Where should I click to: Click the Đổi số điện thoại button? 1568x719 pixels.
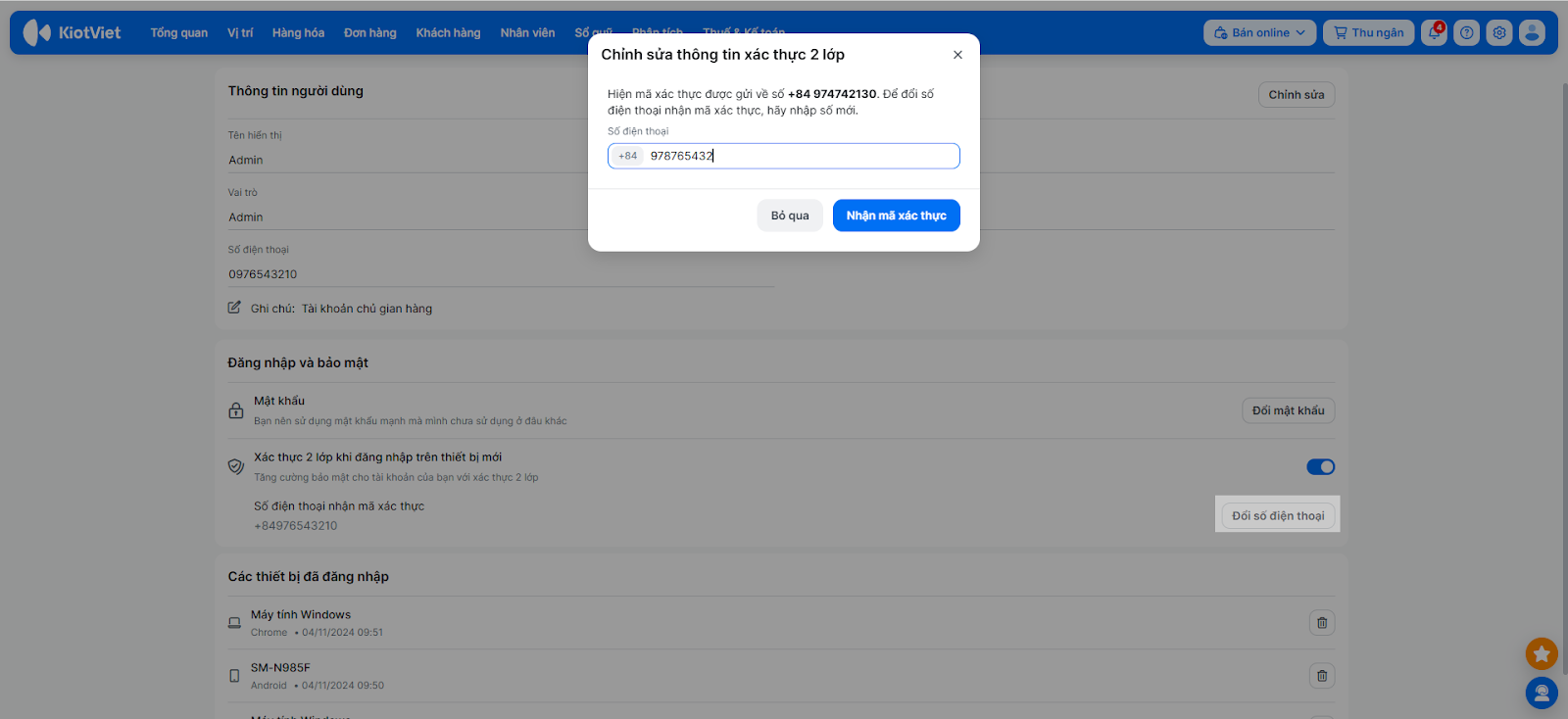[x=1278, y=515]
